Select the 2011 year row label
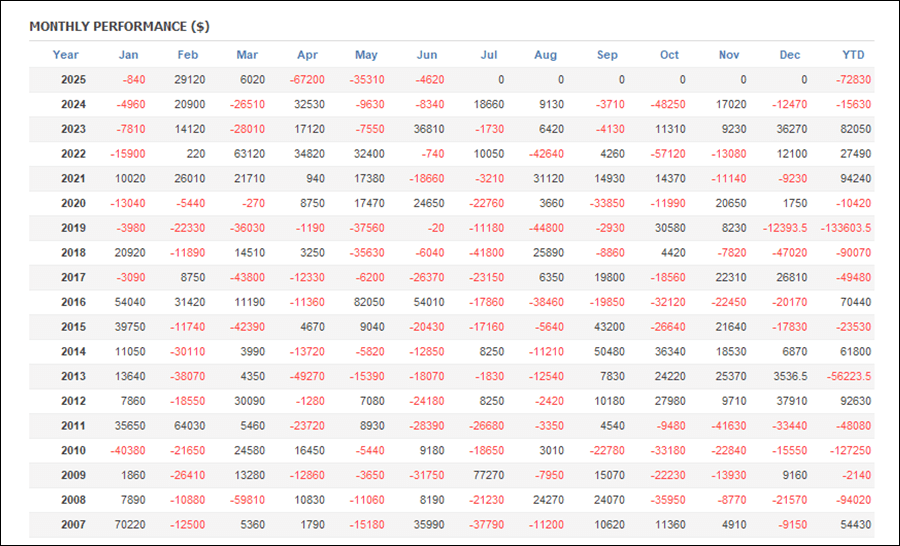This screenshot has height=546, width=900. (73, 425)
